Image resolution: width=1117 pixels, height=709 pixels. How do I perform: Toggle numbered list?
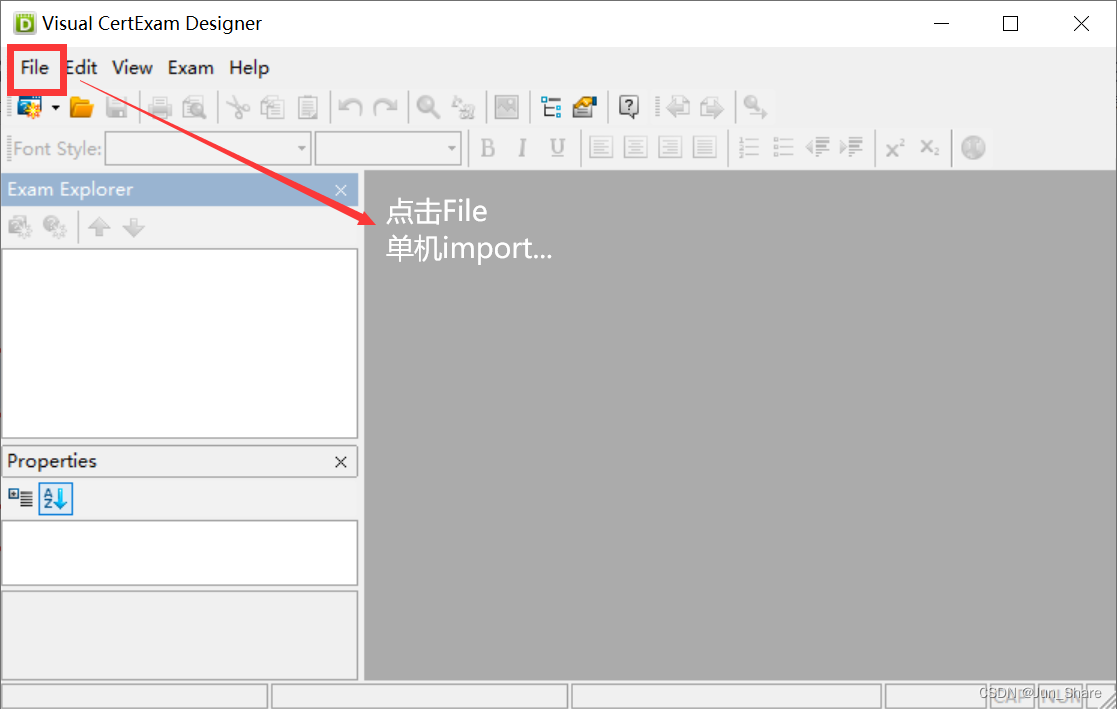click(749, 148)
